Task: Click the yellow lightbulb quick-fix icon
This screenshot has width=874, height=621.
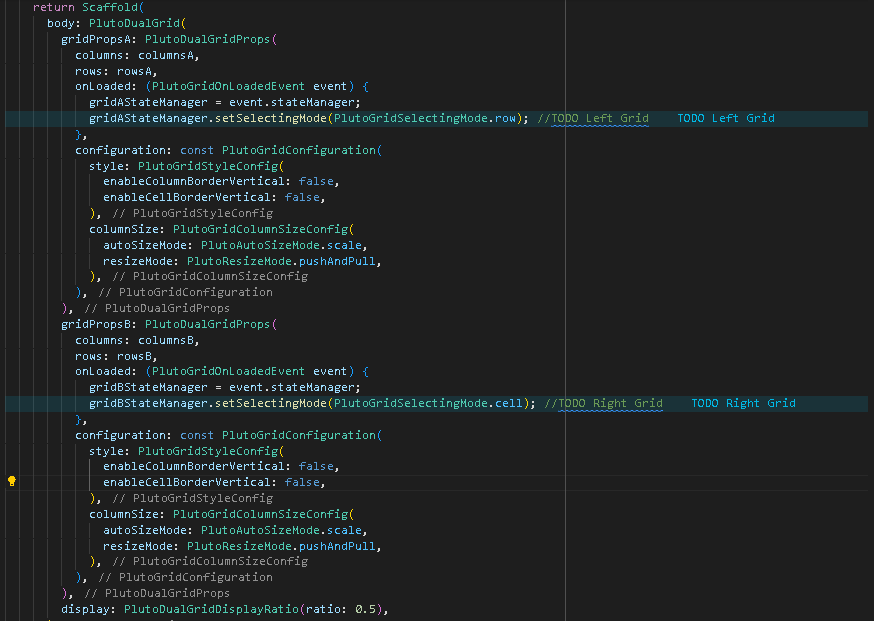Action: (x=11, y=480)
